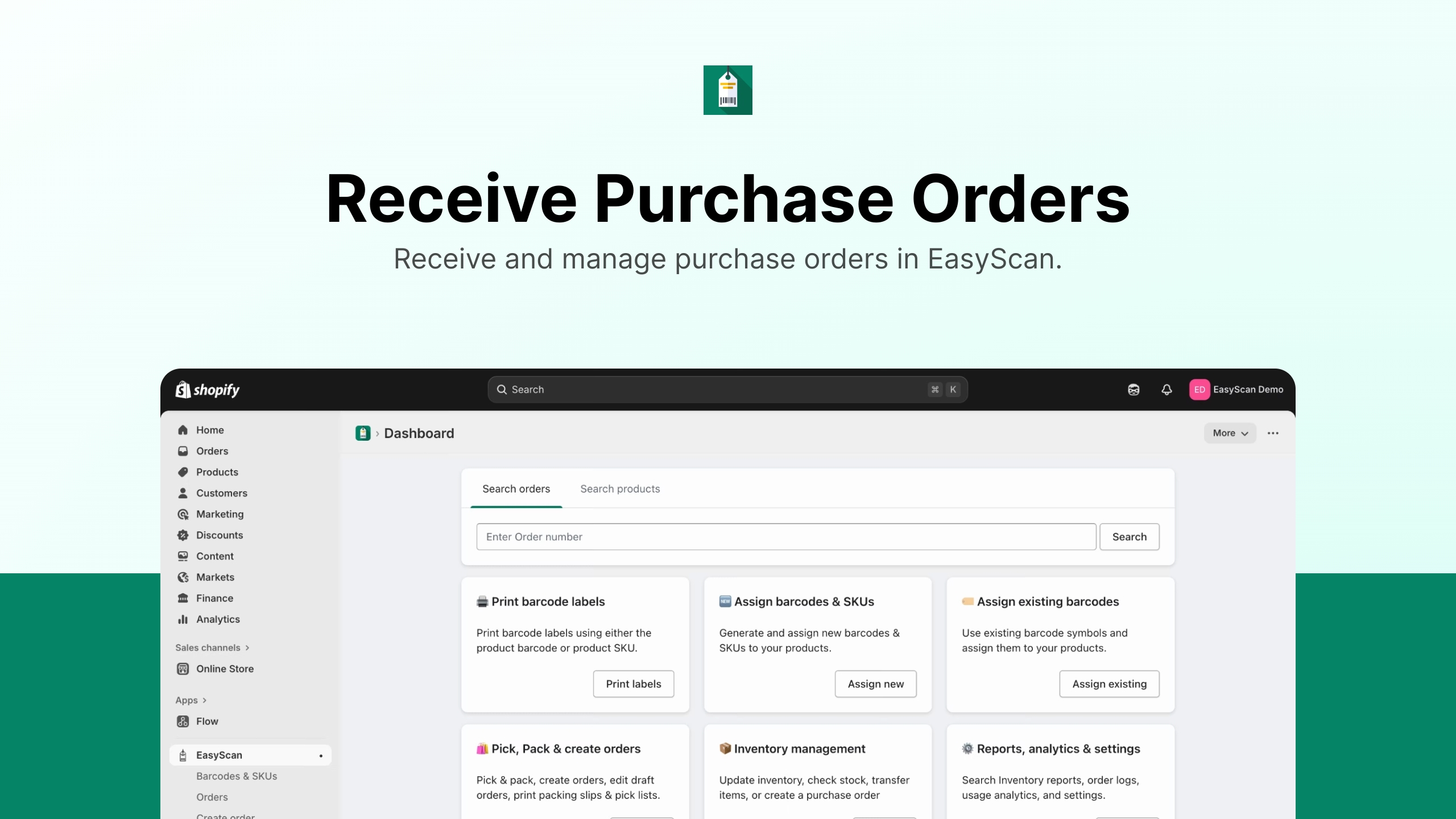Open EasyScan Demo account menu

click(1236, 390)
